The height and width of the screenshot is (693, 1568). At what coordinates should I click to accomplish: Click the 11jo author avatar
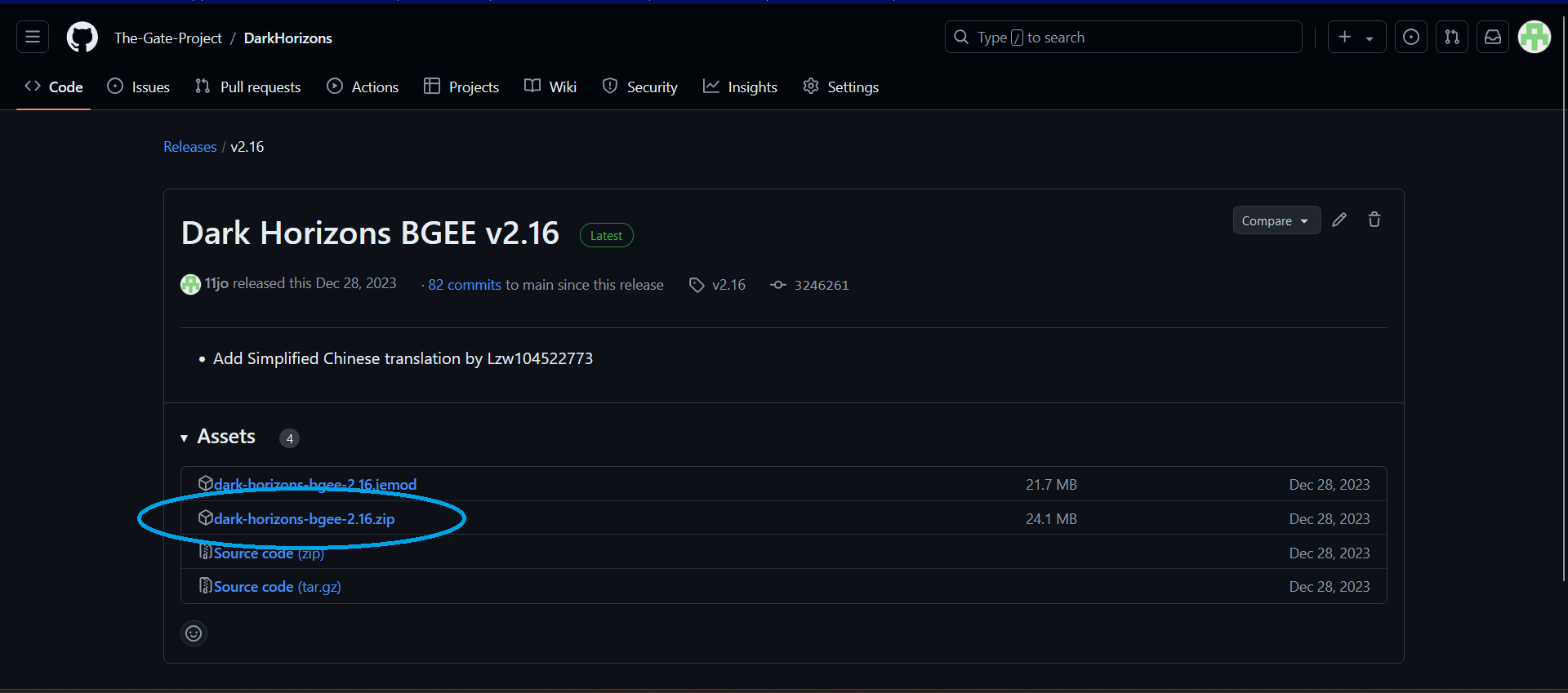pos(190,284)
